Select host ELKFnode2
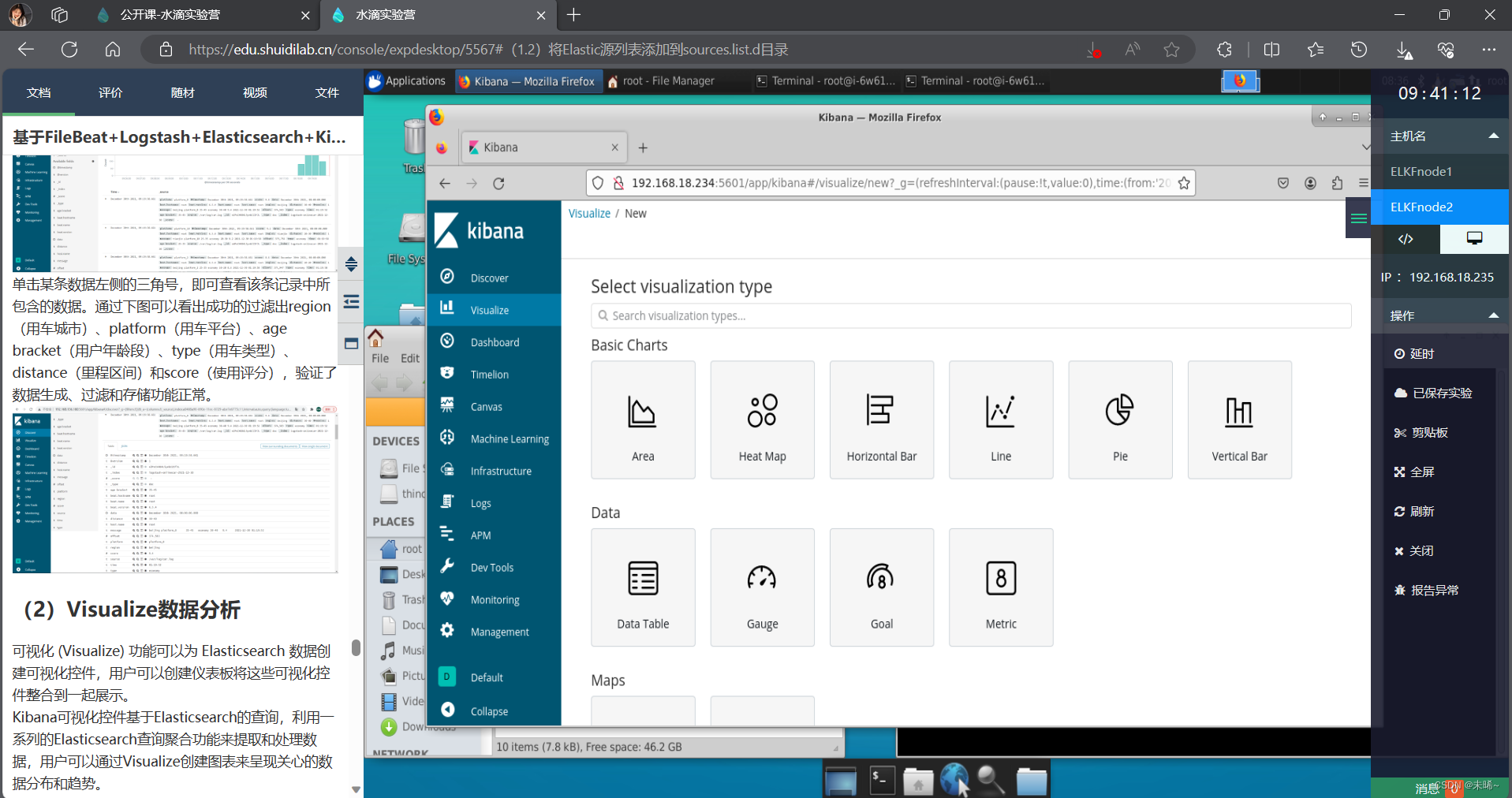The height and width of the screenshot is (798, 1512). point(1440,207)
